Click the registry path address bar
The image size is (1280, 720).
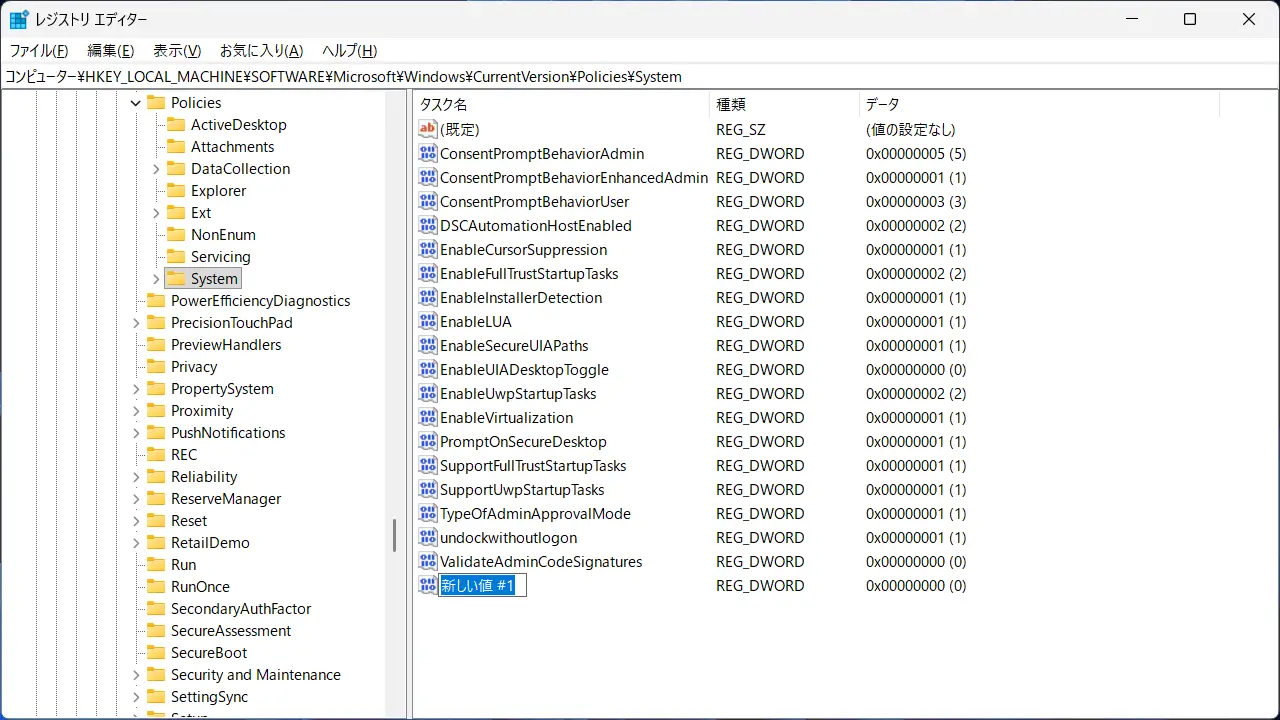click(x=640, y=76)
